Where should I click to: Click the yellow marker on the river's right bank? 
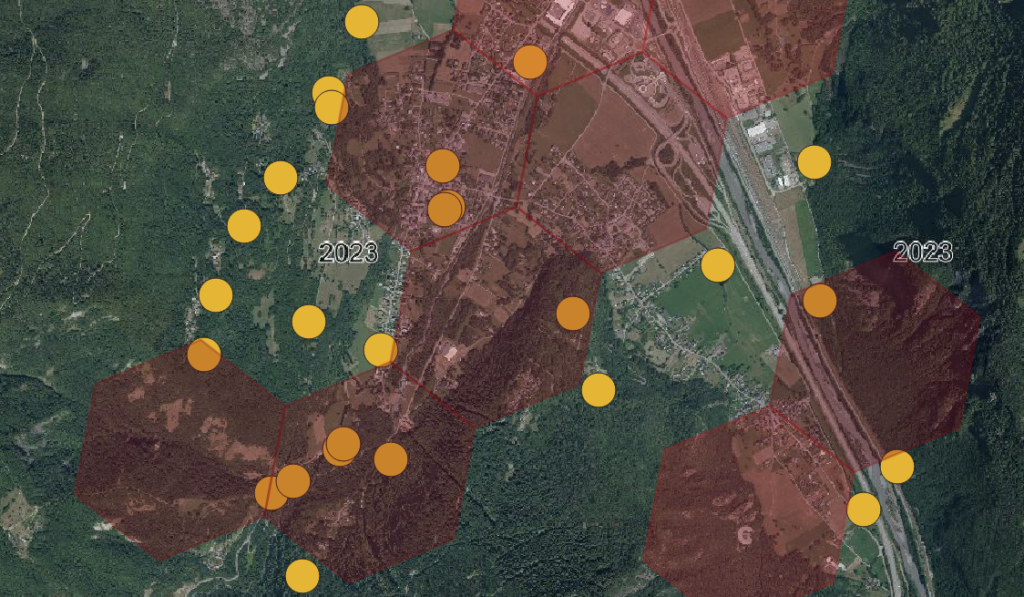(897, 466)
